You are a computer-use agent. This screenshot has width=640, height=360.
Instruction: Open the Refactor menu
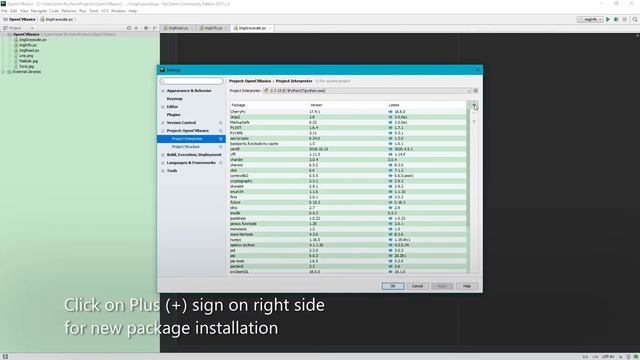(69, 11)
